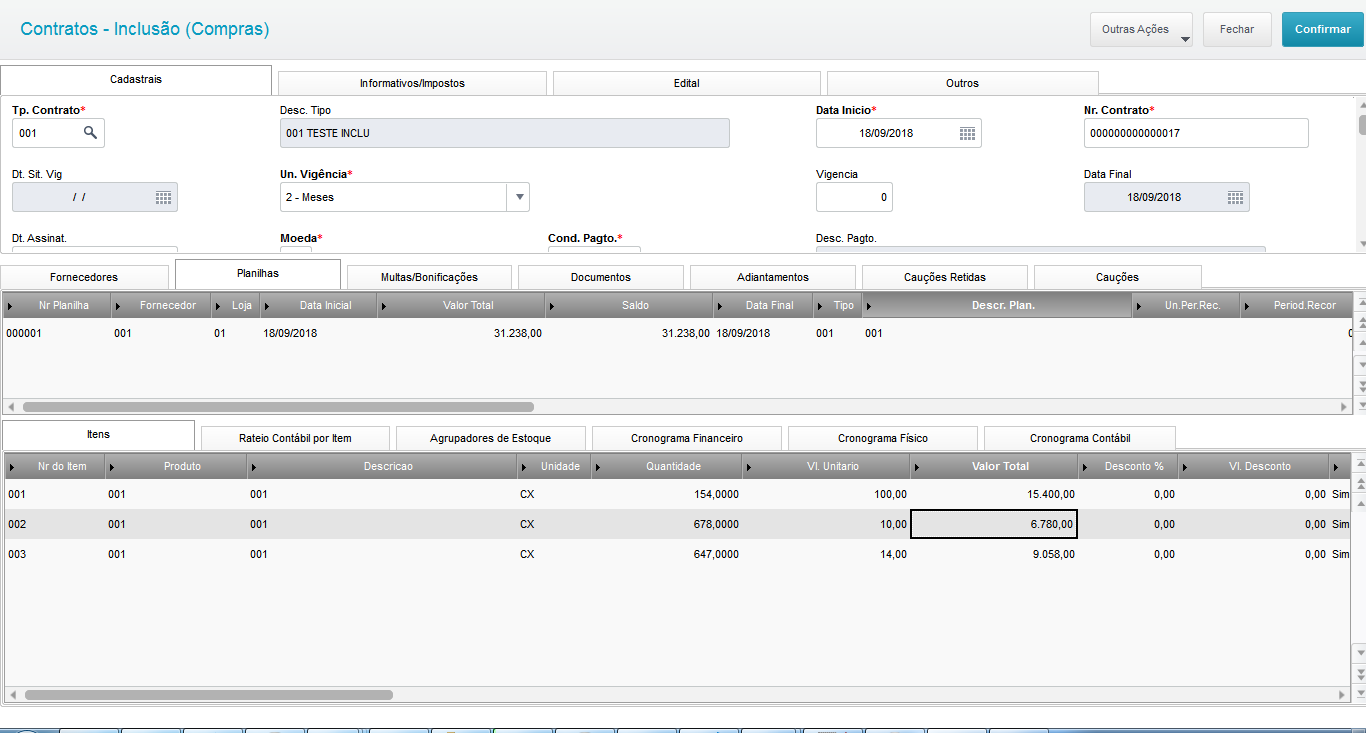
Task: Open Data Final calendar icon
Action: coord(1235,197)
